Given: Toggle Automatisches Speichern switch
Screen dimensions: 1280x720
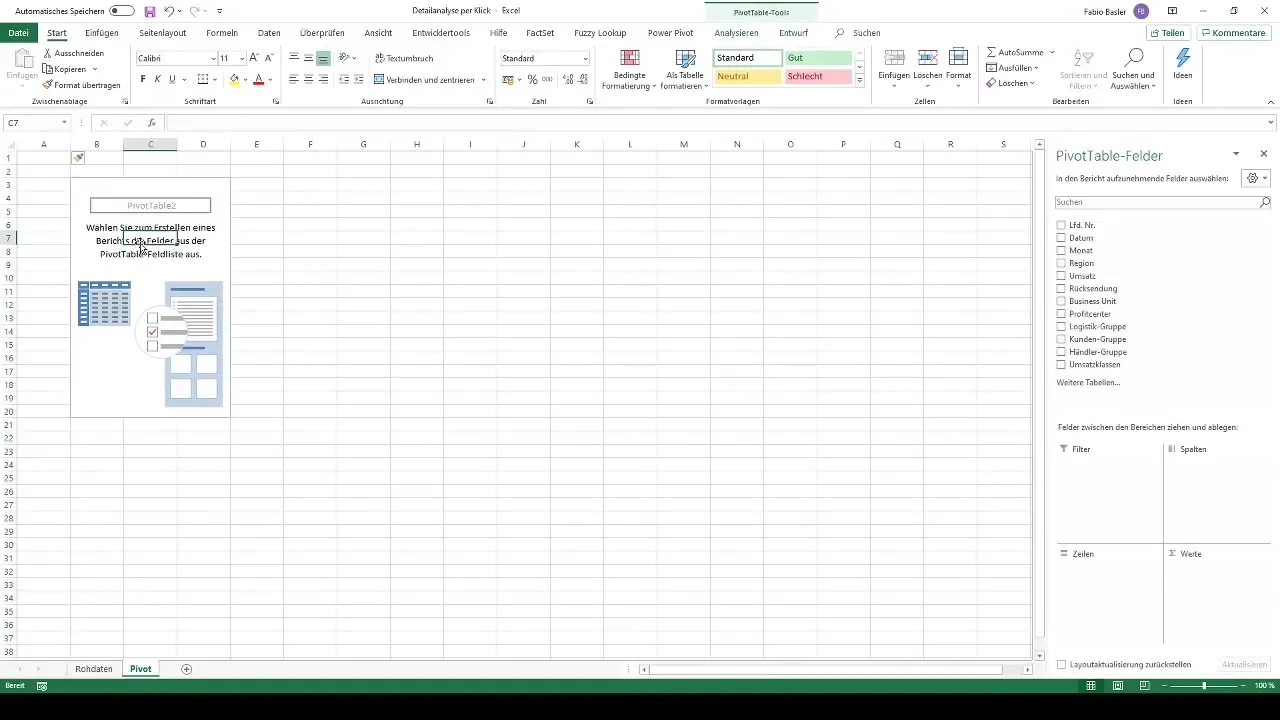Looking at the screenshot, I should click(122, 11).
